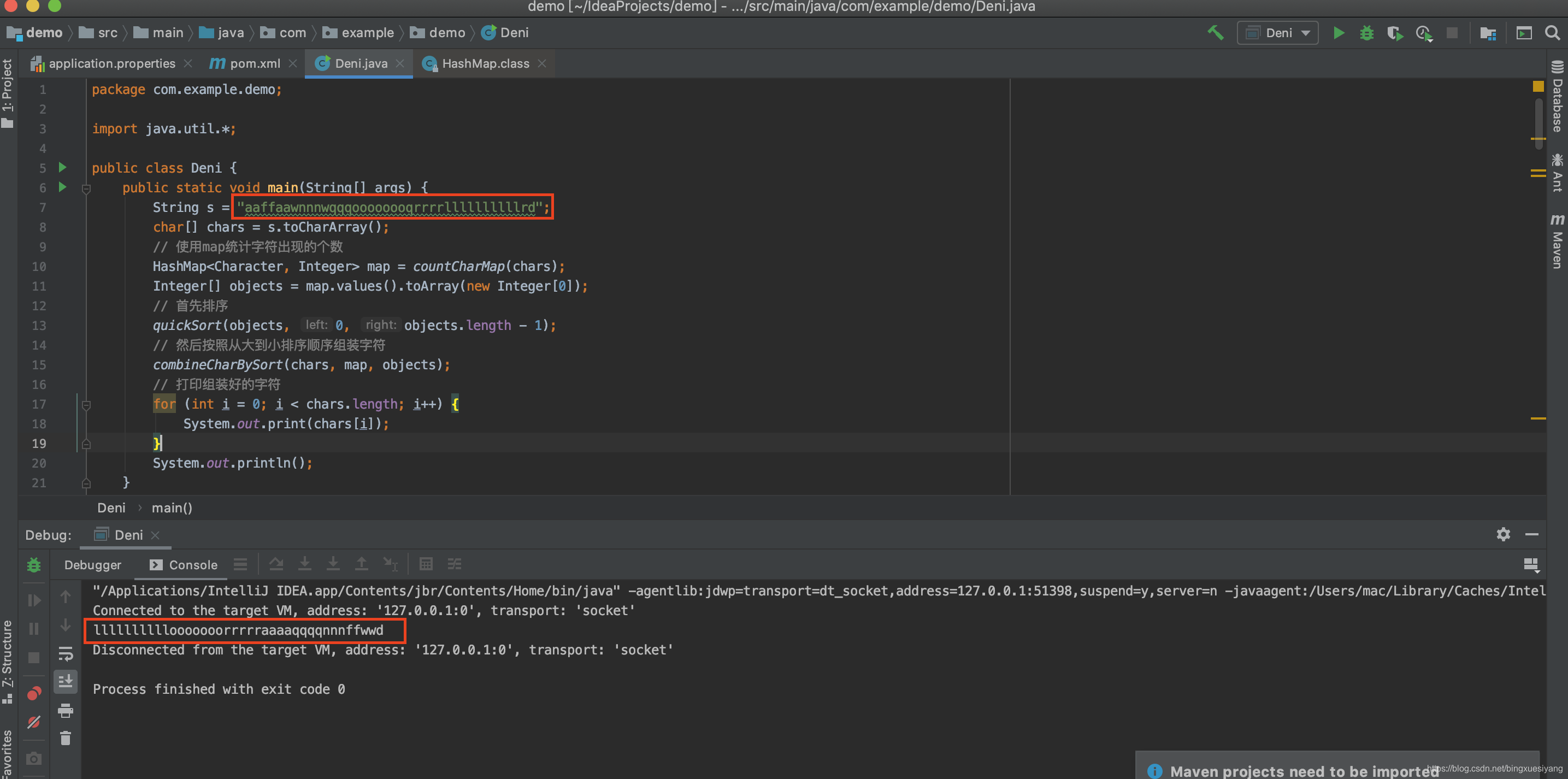The height and width of the screenshot is (779, 1568).
Task: Click 'main' folder in navigation bar
Action: click(x=158, y=33)
